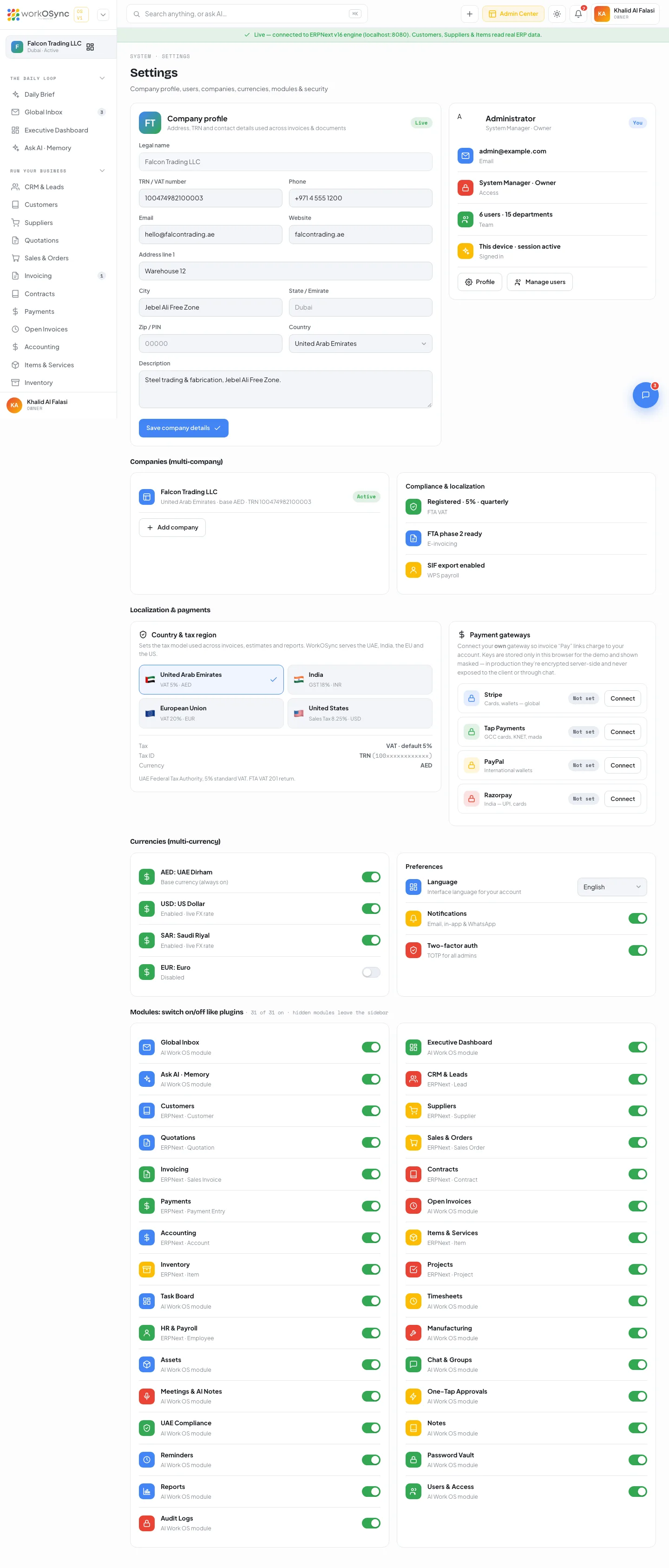
Task: Open the Khalid Al Falasi user menu
Action: click(625, 14)
